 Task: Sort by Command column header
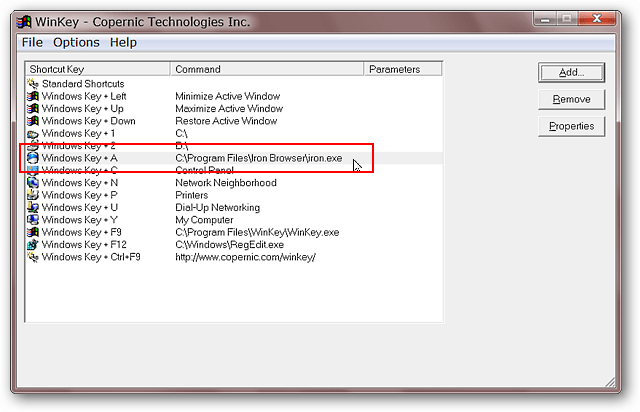pyautogui.click(x=267, y=69)
